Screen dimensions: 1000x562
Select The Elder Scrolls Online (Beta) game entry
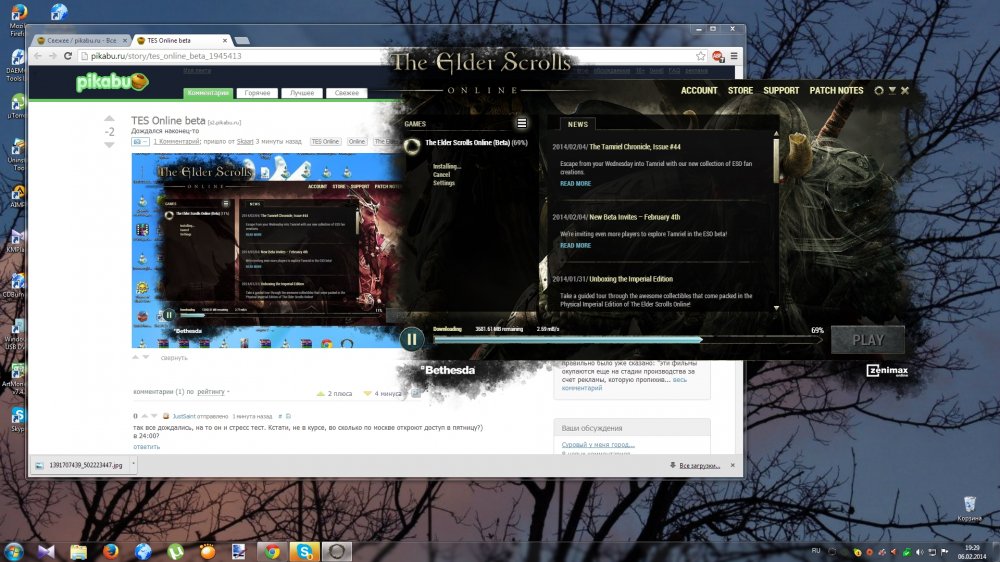pos(476,143)
